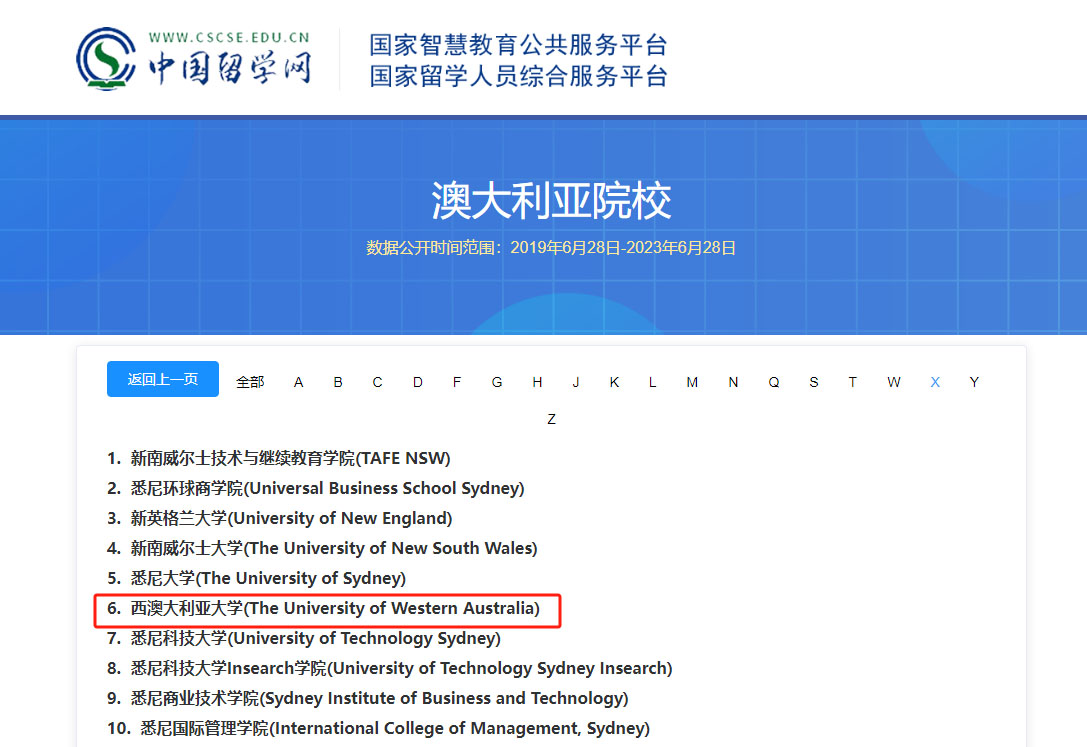
Task: Open the 中国留学网 site title
Action: [229, 67]
